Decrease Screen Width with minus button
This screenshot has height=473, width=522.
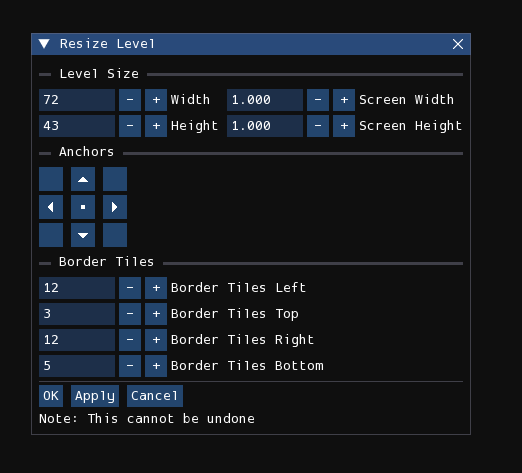318,100
